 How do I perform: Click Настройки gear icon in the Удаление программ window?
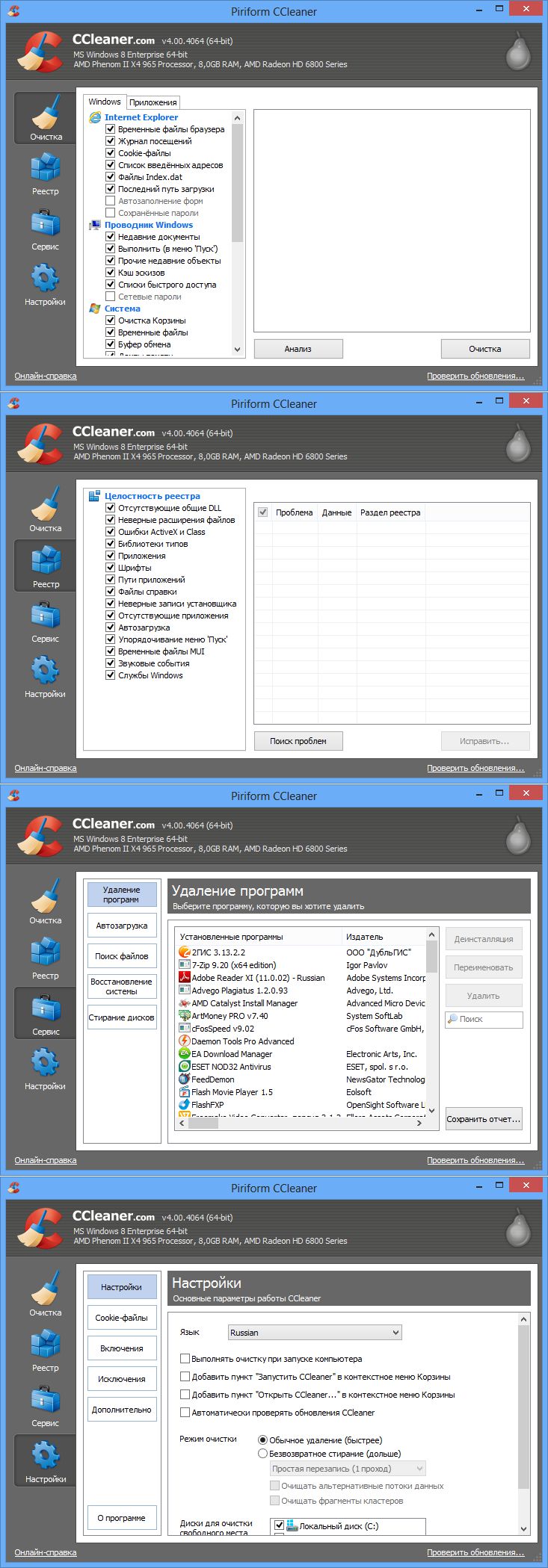(45, 1062)
